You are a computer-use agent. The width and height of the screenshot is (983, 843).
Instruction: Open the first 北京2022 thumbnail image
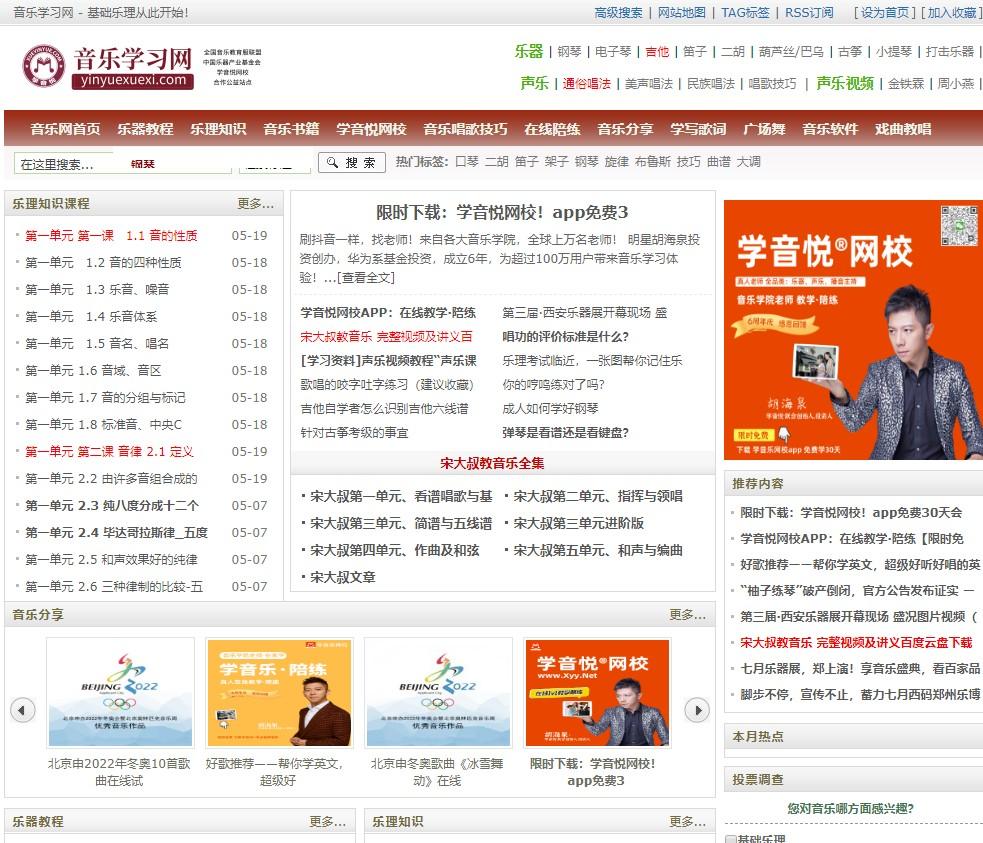[121, 693]
